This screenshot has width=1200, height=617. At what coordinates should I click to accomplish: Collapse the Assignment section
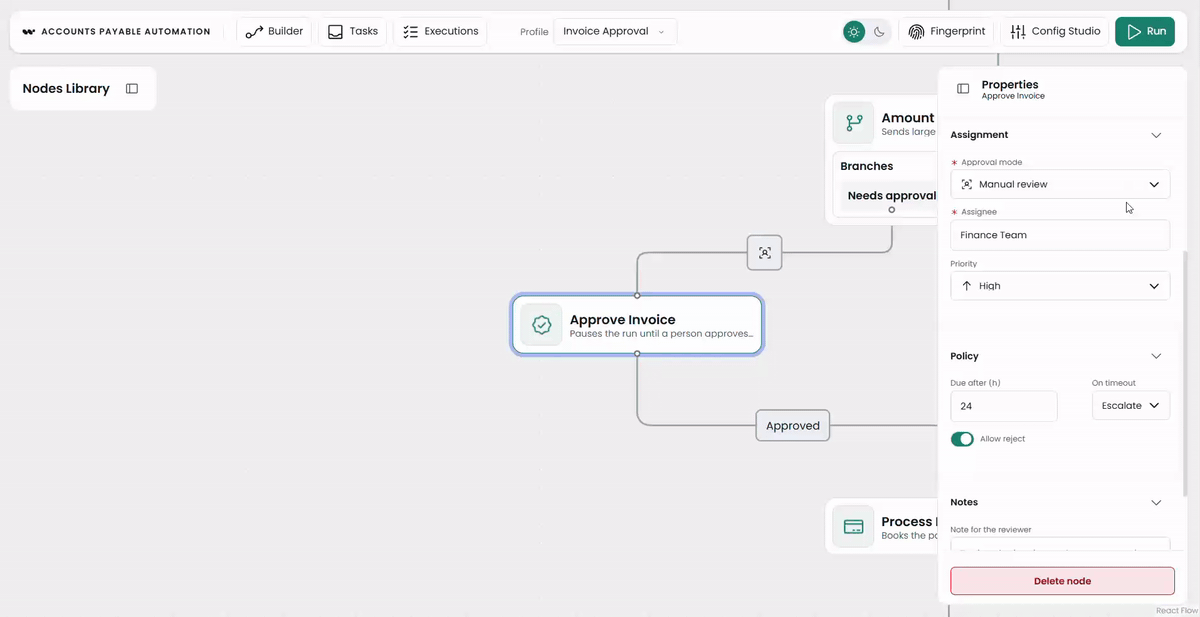[x=1156, y=135]
